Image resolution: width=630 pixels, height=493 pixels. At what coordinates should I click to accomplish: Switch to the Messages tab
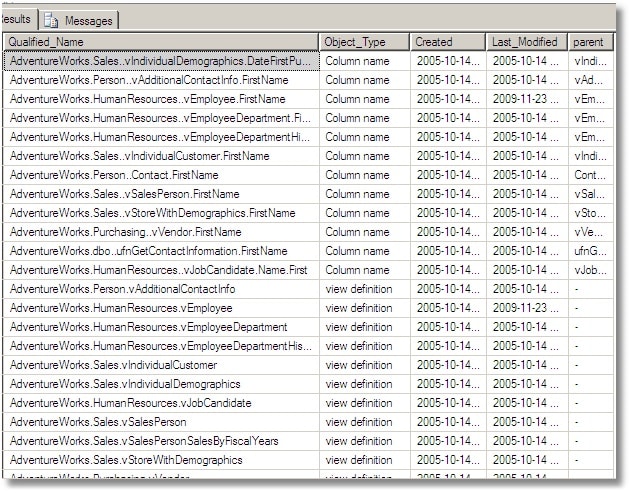pos(80,20)
